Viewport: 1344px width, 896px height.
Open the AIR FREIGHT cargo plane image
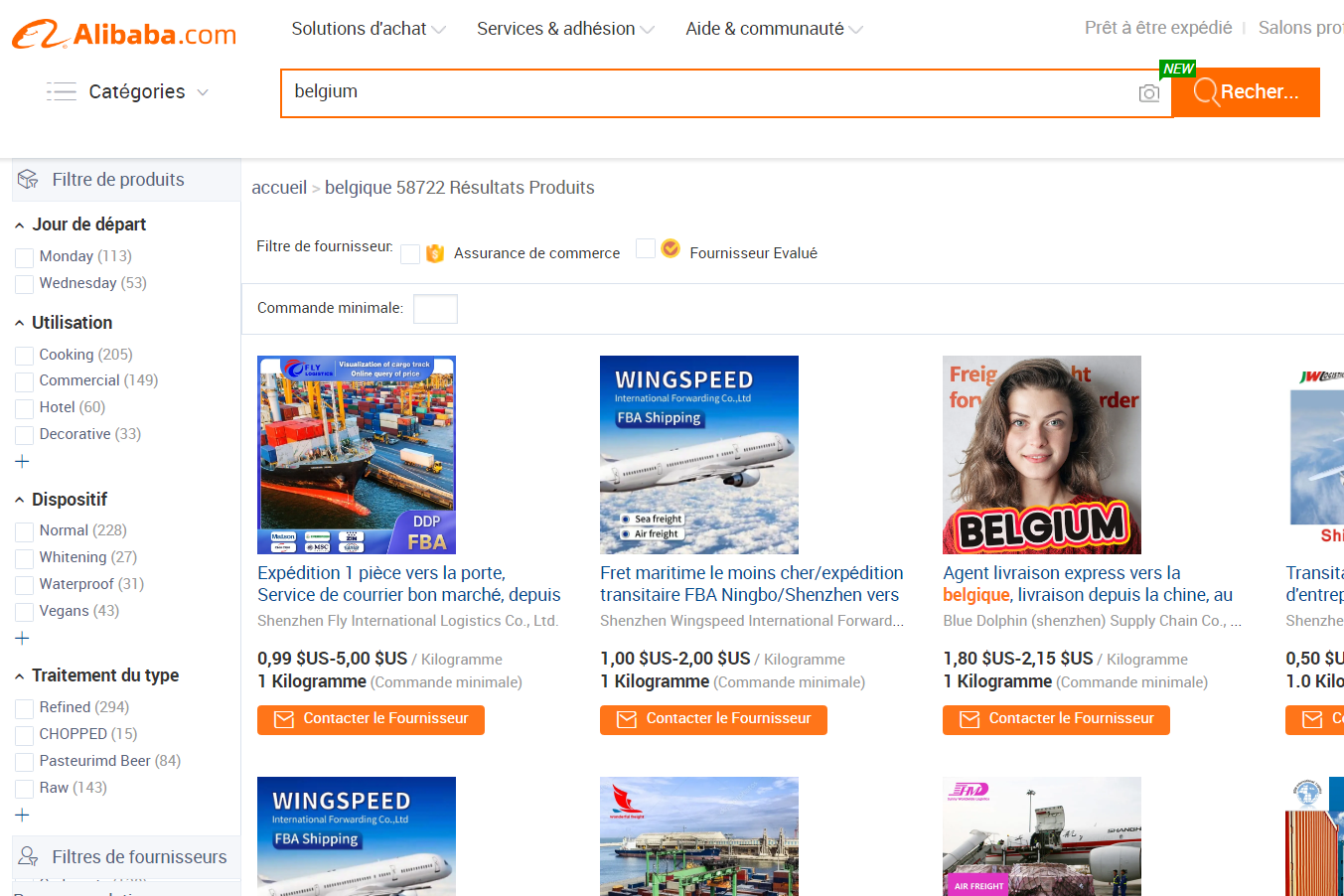tap(1042, 836)
